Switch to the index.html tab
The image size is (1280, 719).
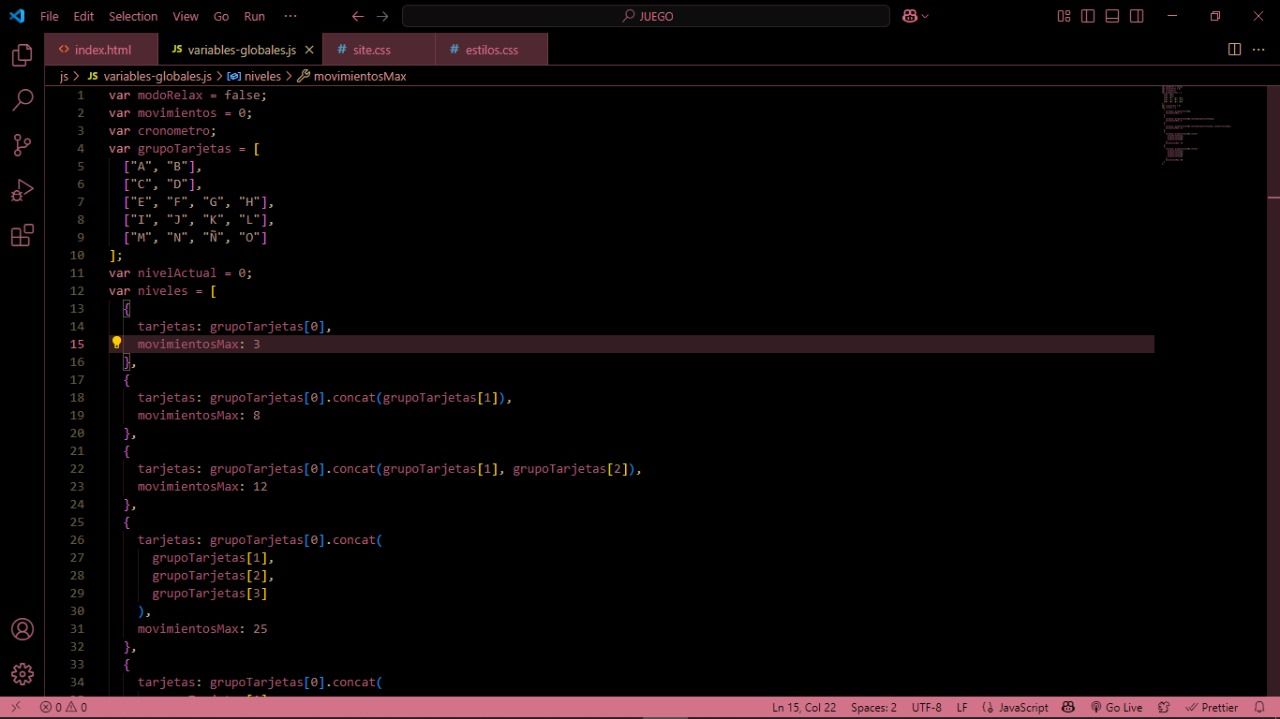pyautogui.click(x=102, y=49)
